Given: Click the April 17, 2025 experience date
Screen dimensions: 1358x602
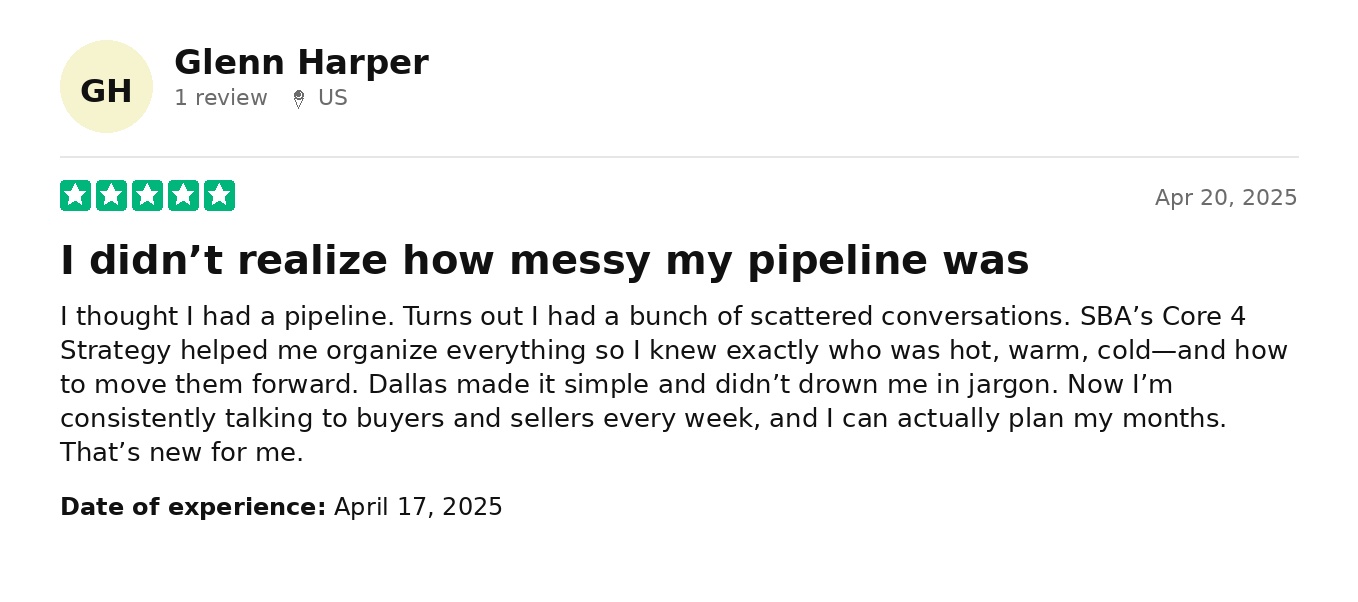Looking at the screenshot, I should coord(418,507).
